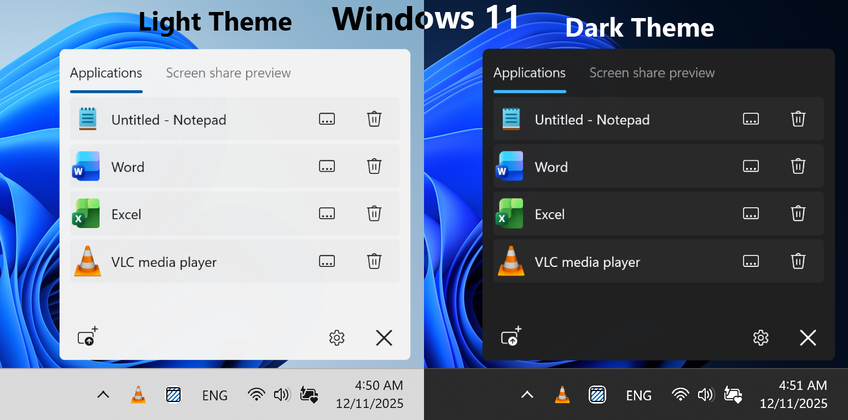Open ENG language switcher in dark taskbar
The width and height of the screenshot is (848, 420).
coord(639,396)
